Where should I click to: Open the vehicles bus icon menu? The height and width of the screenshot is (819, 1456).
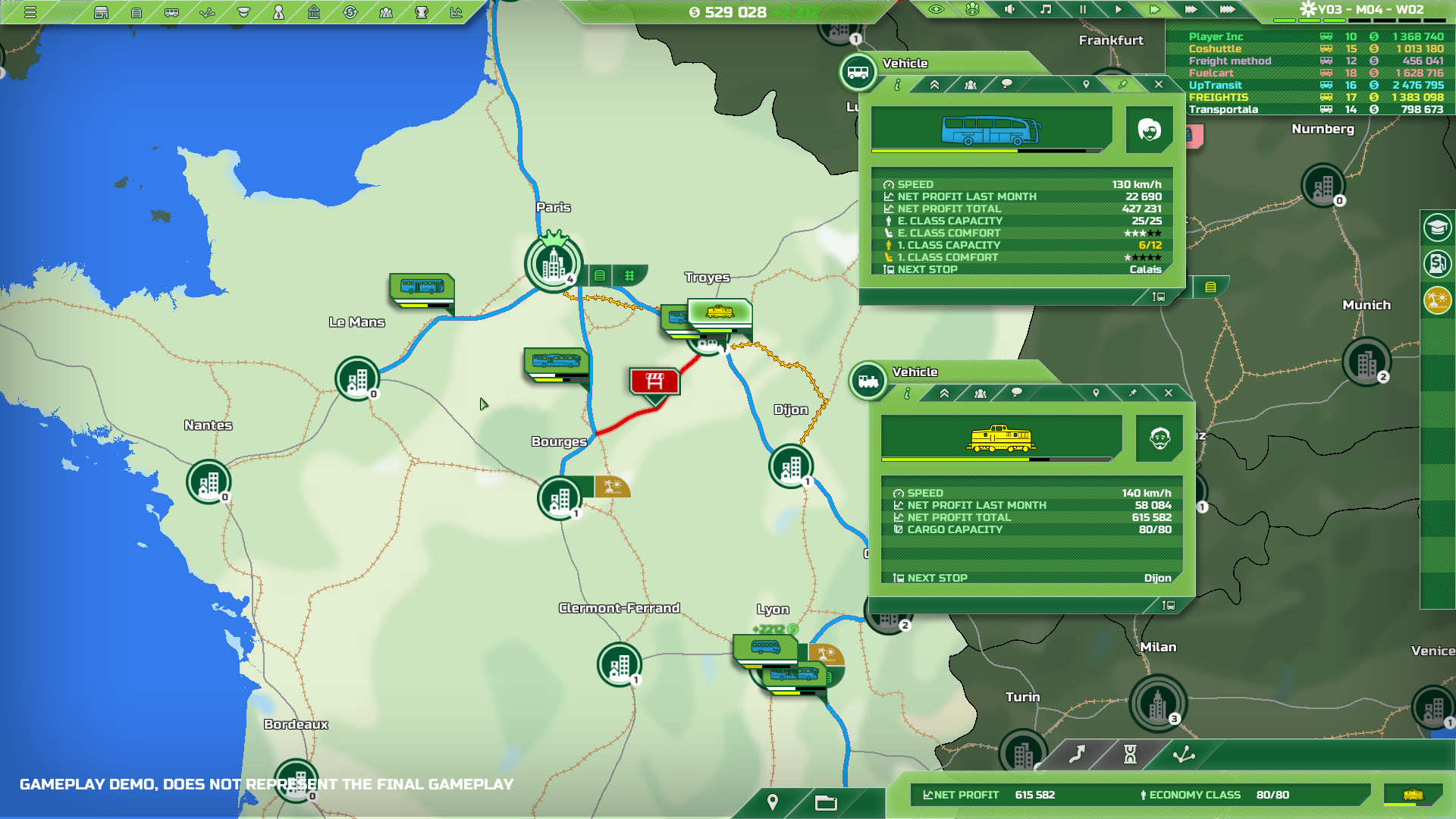172,12
